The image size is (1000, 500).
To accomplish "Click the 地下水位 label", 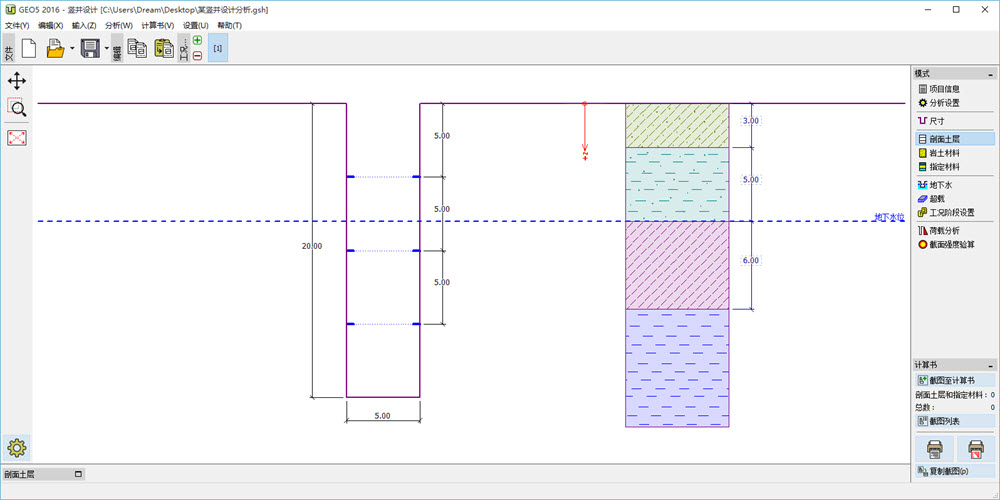I will (889, 217).
